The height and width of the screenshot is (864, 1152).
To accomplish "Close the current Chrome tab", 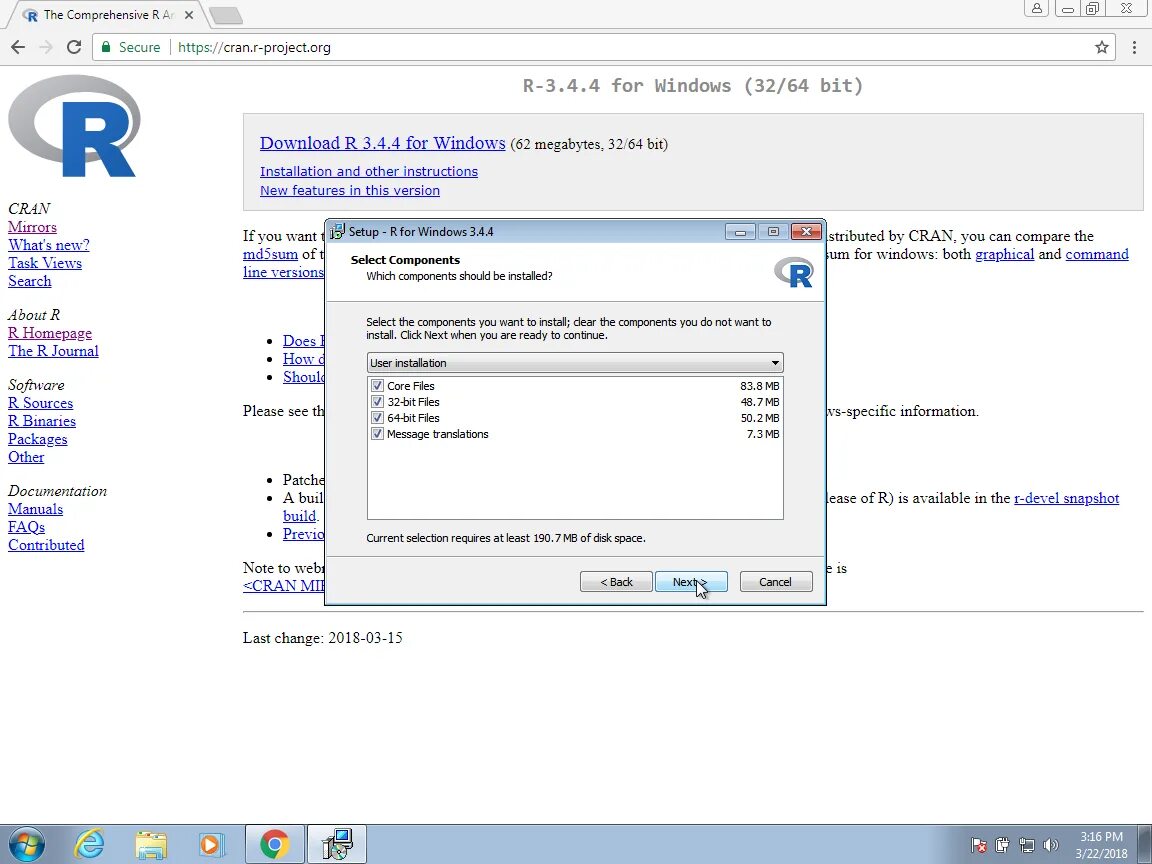I will pos(189,15).
